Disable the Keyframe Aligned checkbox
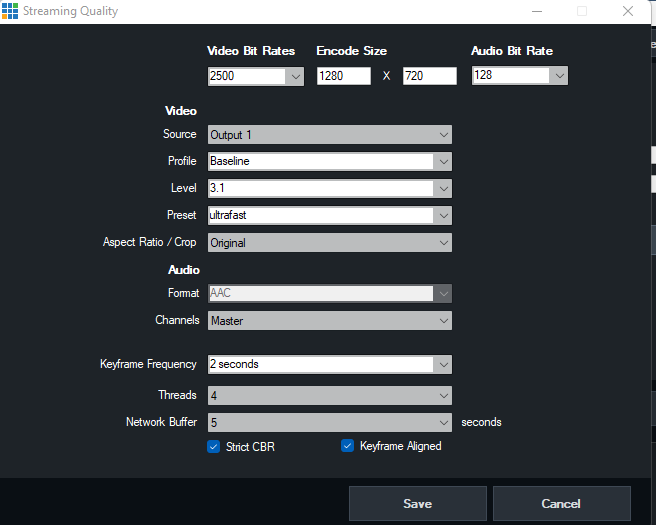 tap(348, 446)
